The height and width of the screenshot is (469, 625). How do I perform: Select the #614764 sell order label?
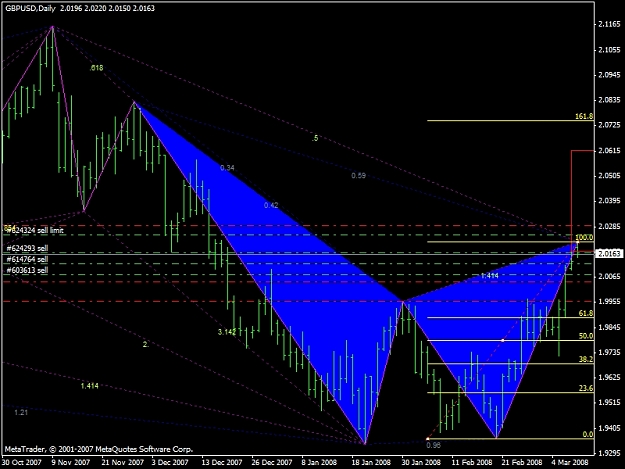pos(27,259)
